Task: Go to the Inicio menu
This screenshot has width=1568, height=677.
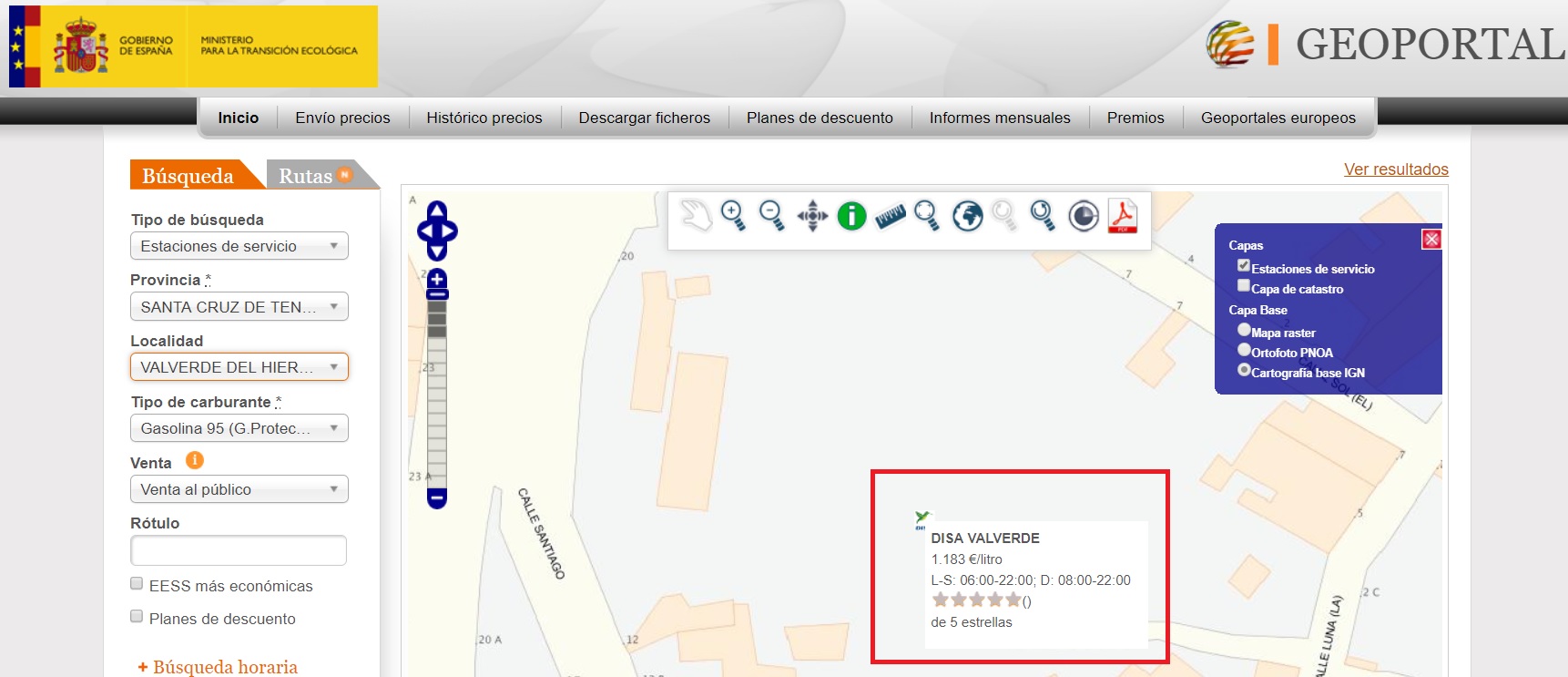Action: pos(239,118)
